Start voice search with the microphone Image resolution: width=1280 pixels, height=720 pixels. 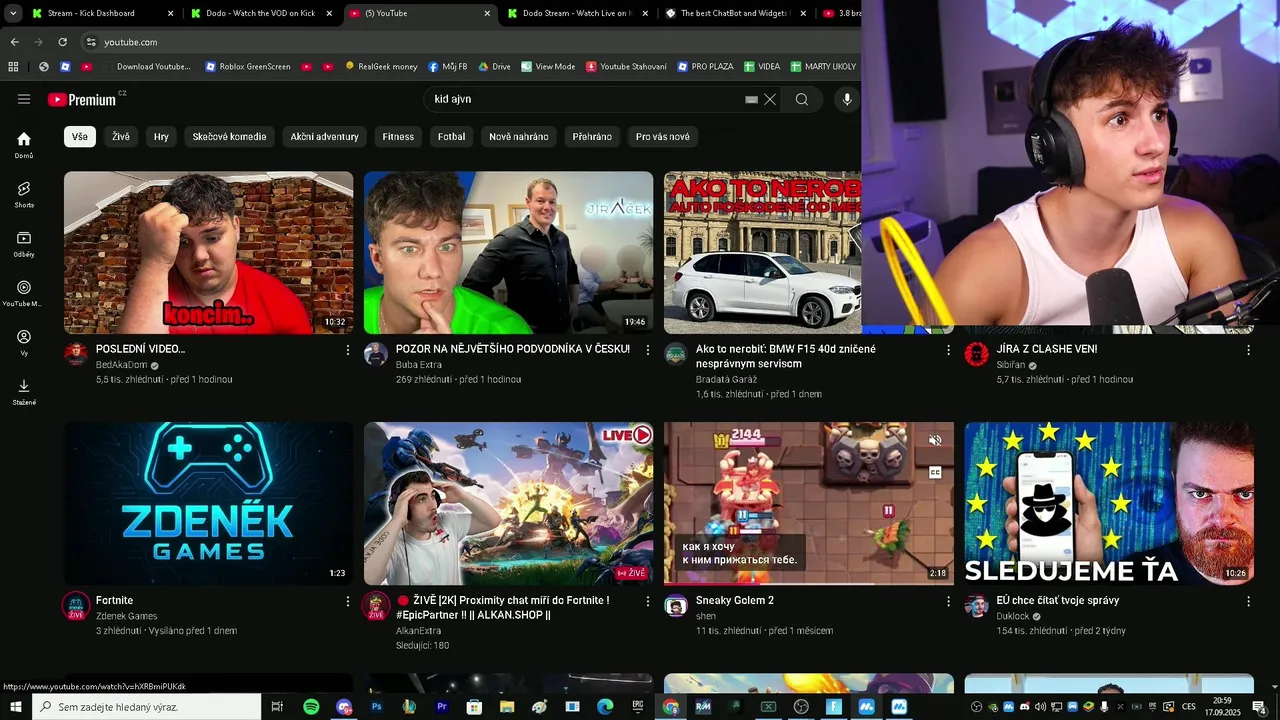[847, 99]
